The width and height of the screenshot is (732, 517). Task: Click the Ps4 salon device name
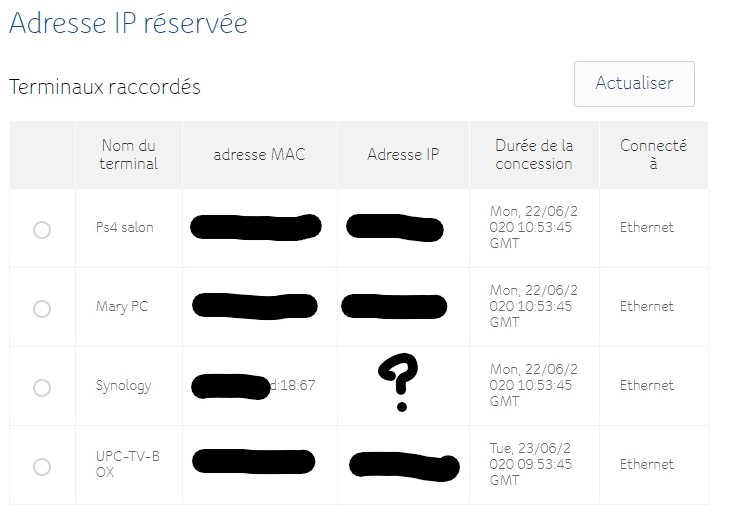tap(125, 227)
